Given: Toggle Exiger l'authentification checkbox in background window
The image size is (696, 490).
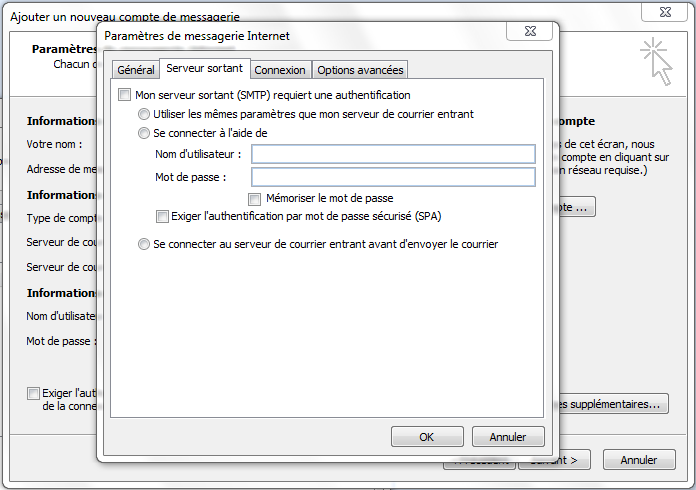Looking at the screenshot, I should pos(33,393).
